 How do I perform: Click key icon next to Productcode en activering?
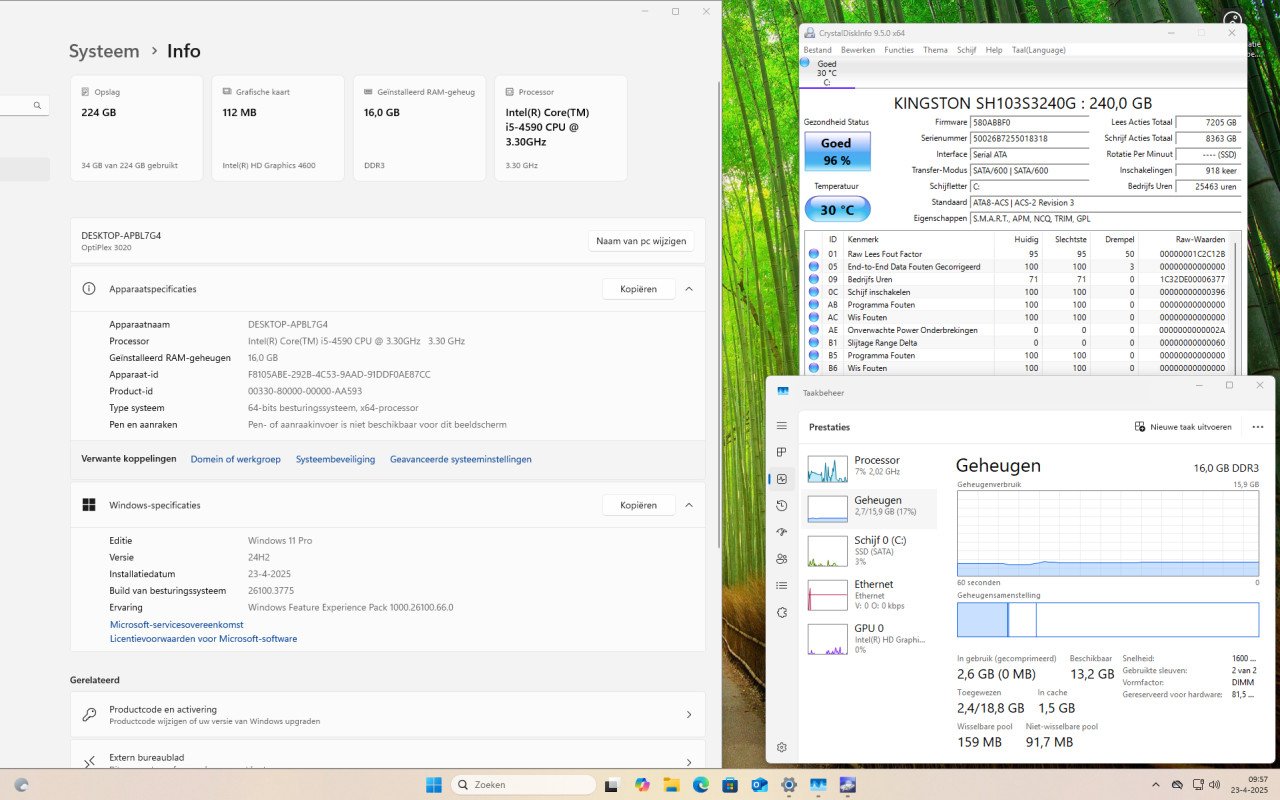(x=89, y=714)
